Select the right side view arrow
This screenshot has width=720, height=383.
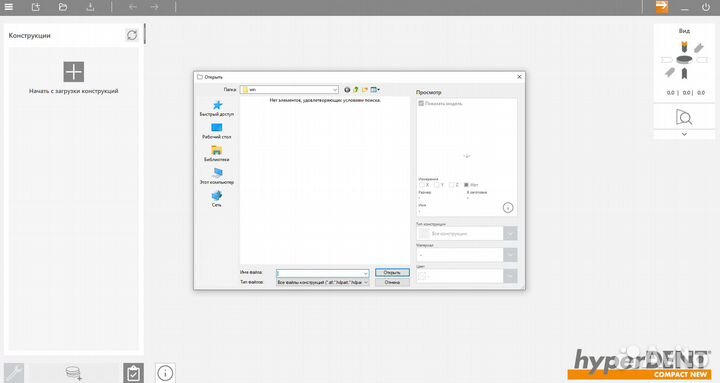point(702,60)
